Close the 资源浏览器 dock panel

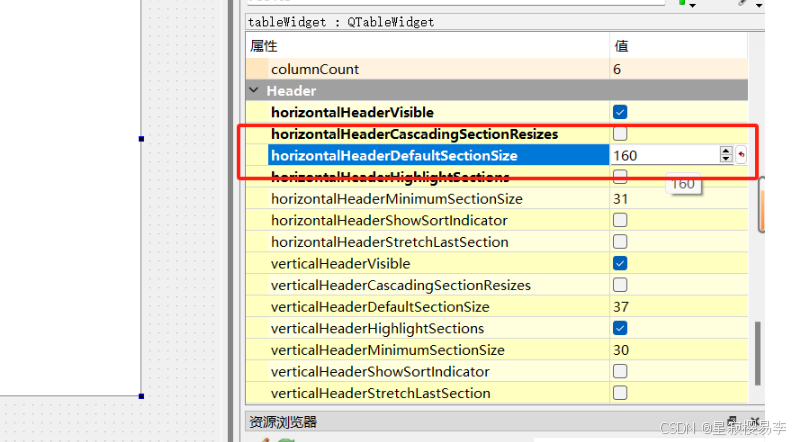755,421
